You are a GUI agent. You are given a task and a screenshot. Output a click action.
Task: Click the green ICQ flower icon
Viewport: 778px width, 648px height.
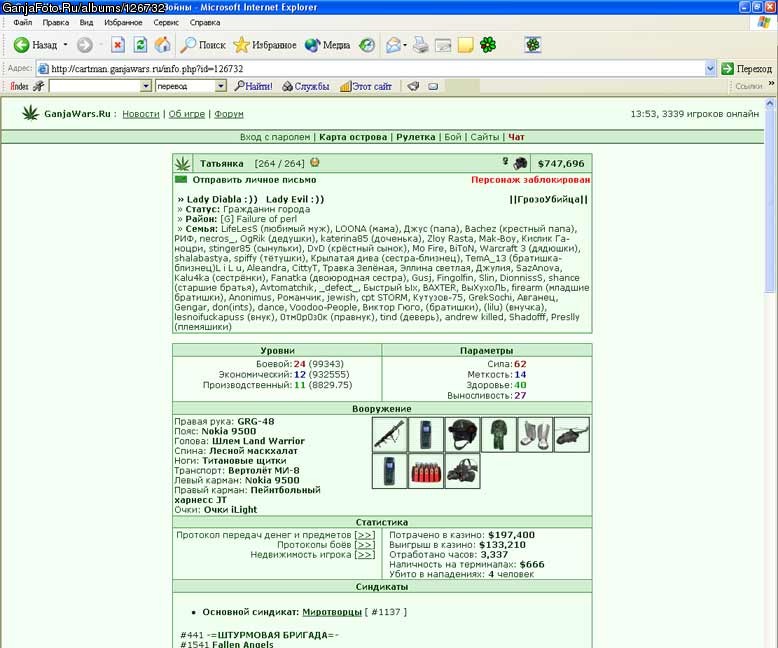pos(488,45)
